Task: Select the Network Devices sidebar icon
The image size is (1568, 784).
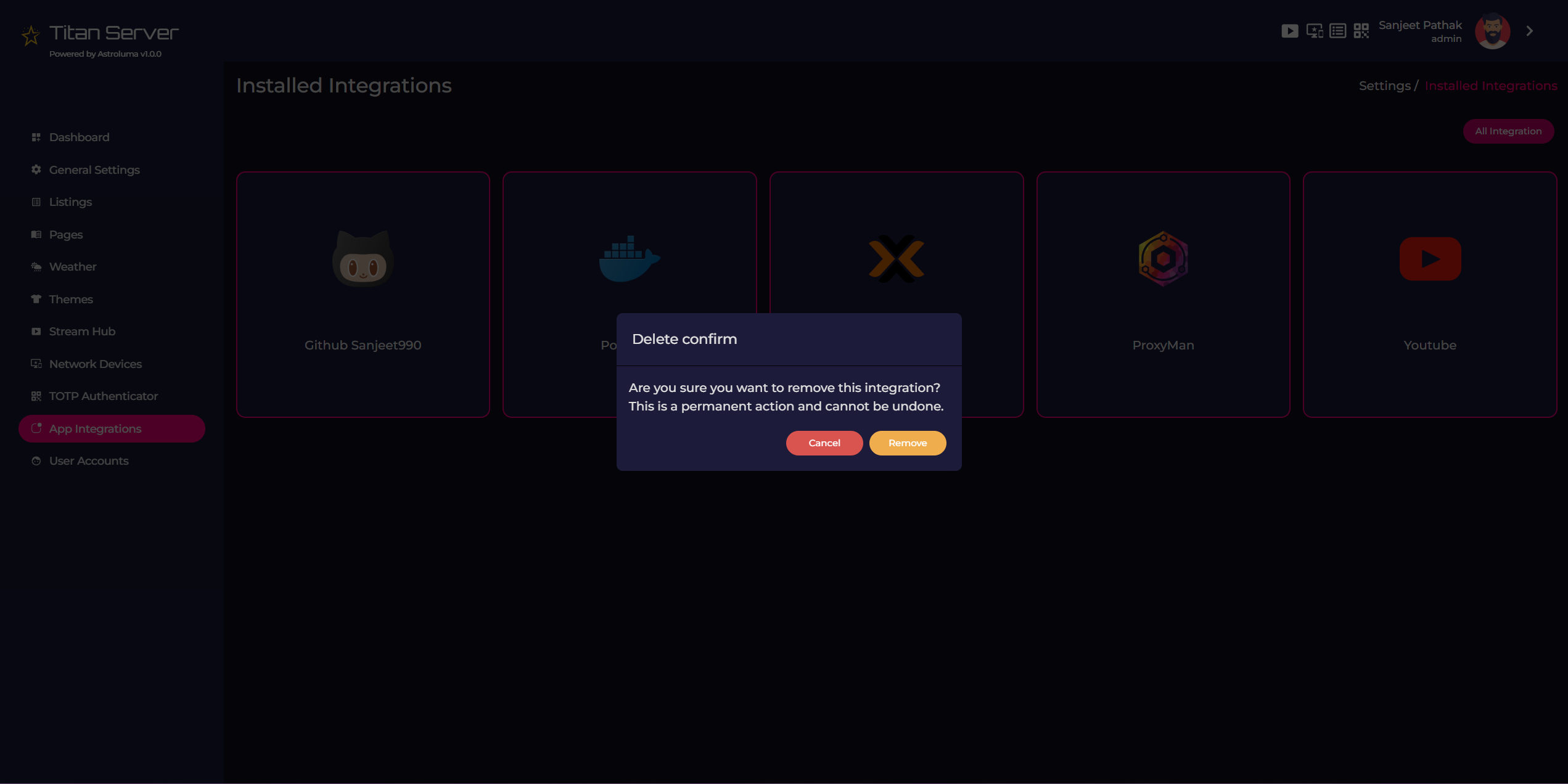Action: tap(35, 364)
